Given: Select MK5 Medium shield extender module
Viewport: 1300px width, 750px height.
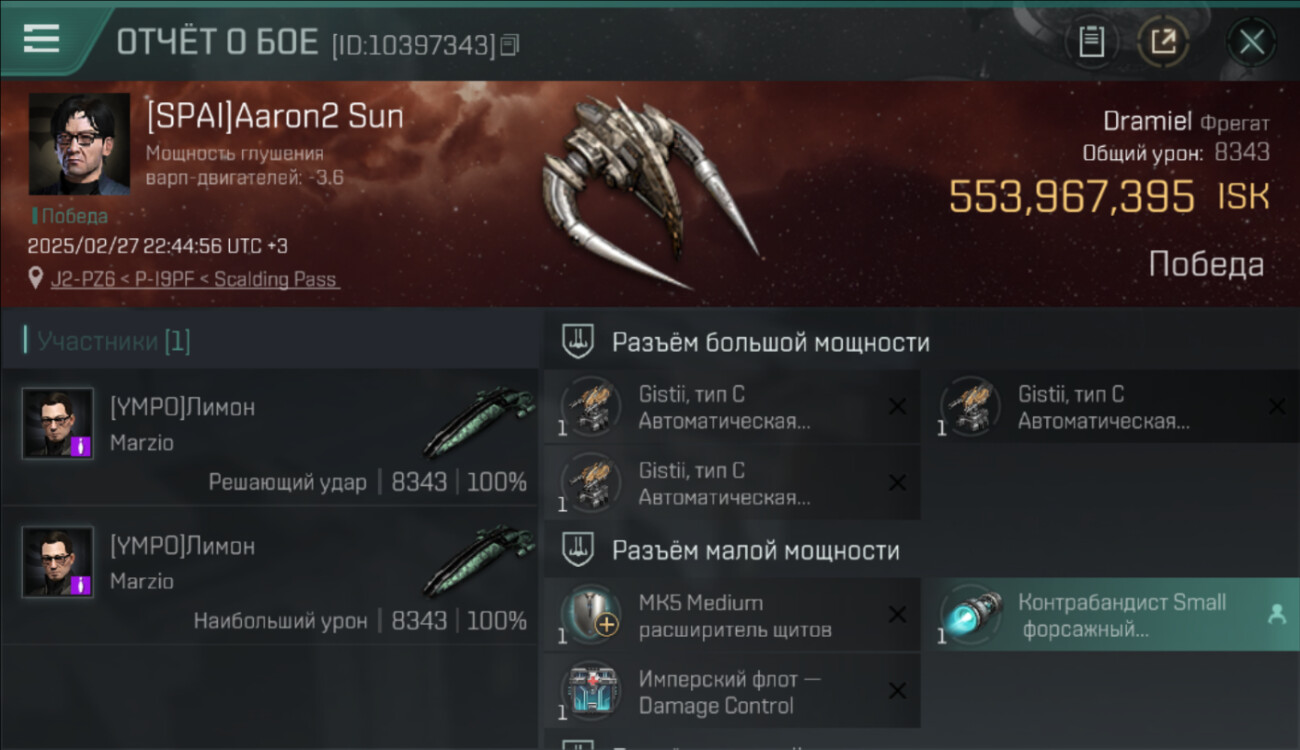Looking at the screenshot, I should [x=732, y=615].
